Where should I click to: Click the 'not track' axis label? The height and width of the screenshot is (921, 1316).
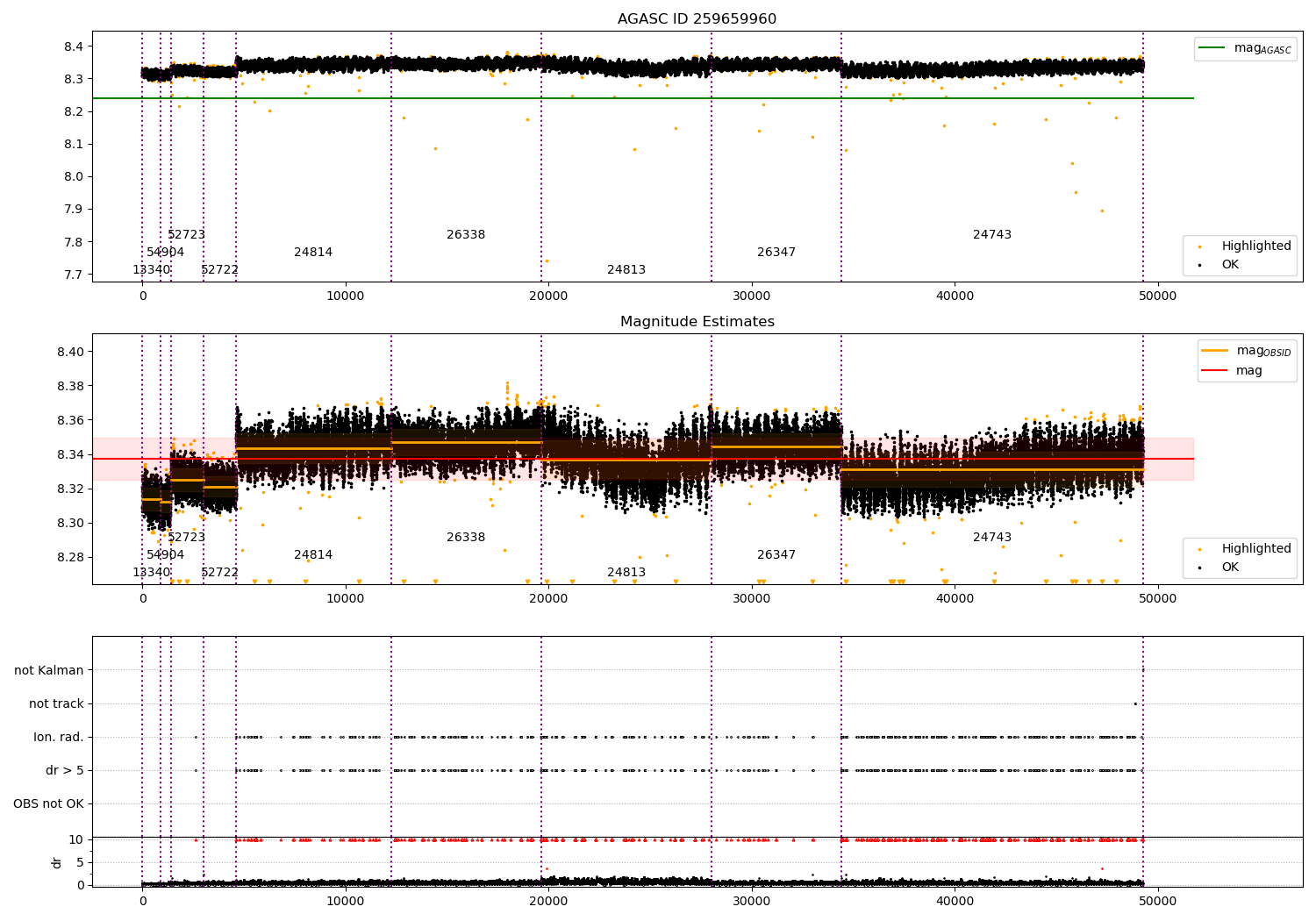56,704
